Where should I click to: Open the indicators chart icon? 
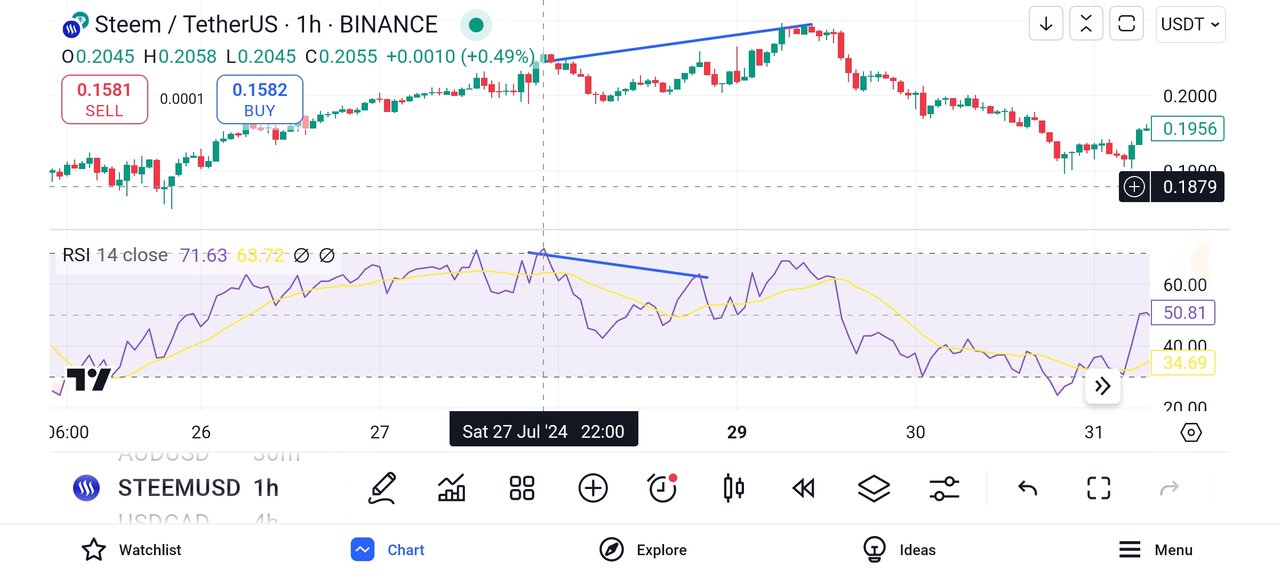452,488
